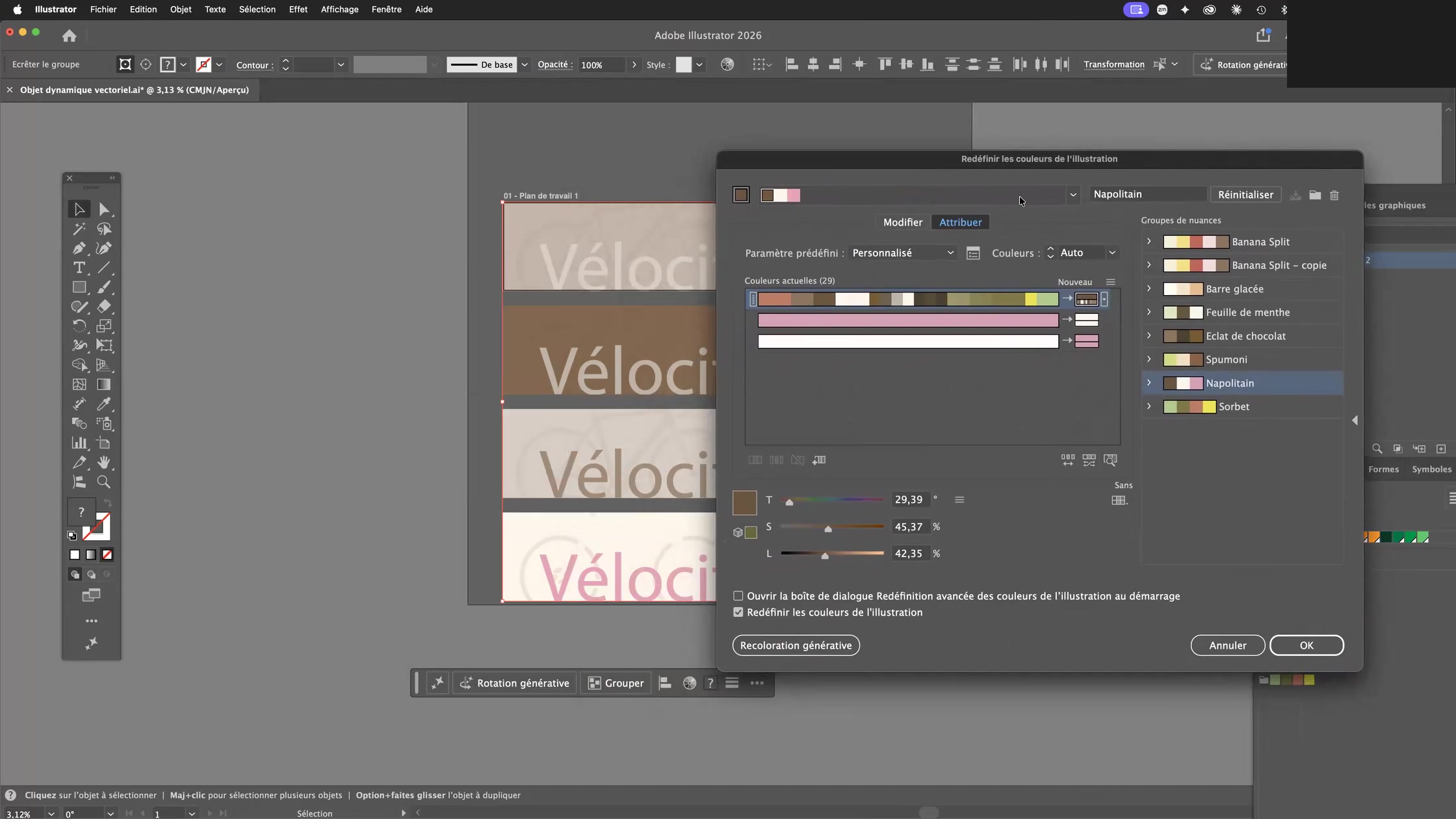Open the De base stroke style dropdown
Viewport: 1456px width, 819px height.
525,64
